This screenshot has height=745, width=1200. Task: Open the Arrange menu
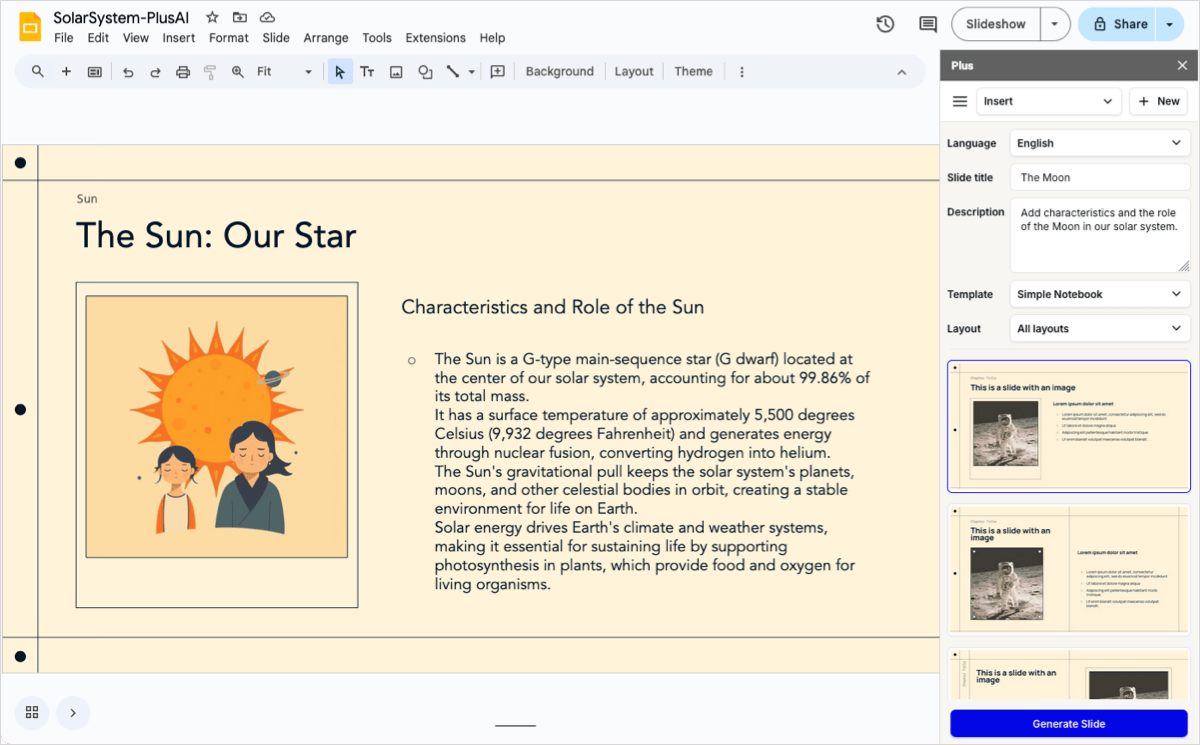click(326, 38)
